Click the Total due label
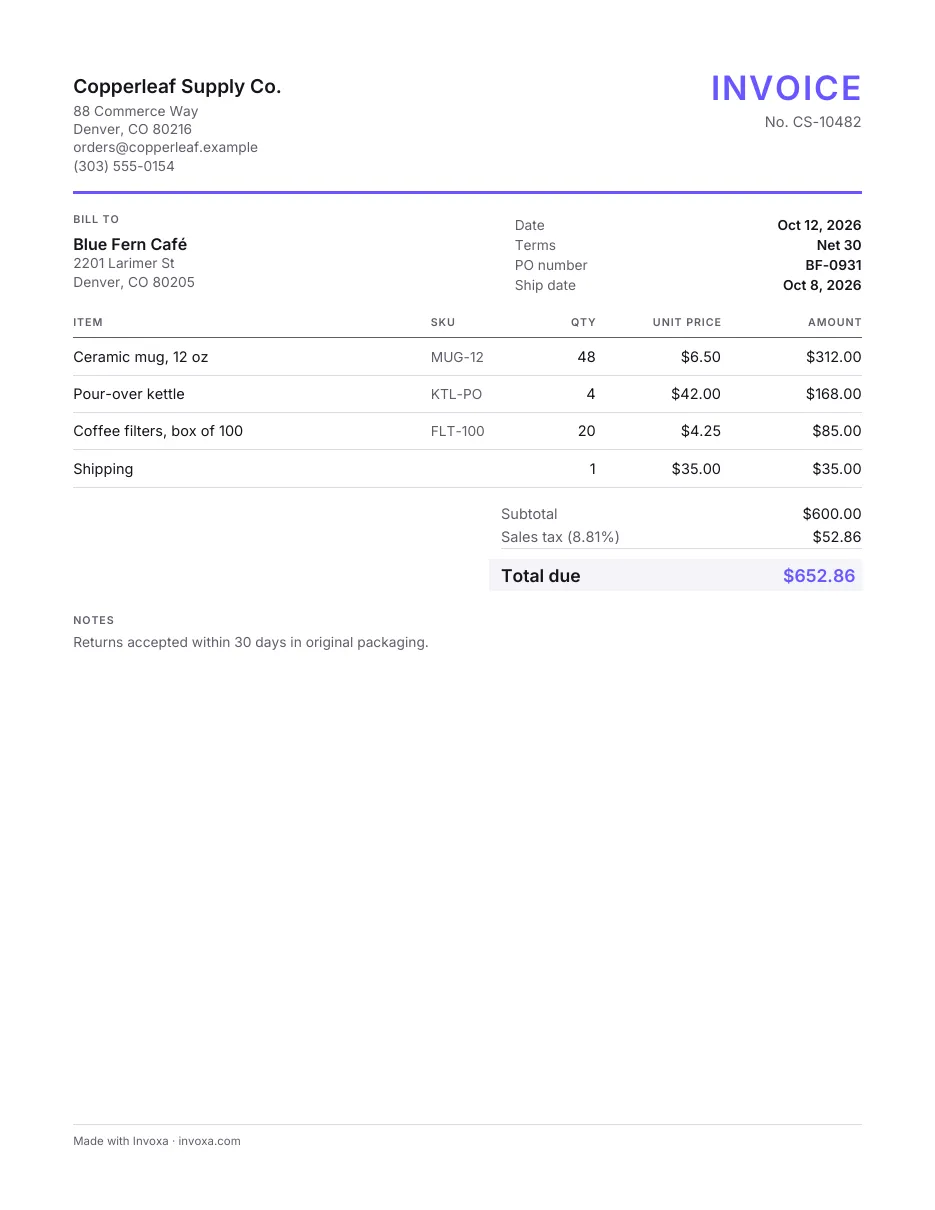 pos(541,576)
